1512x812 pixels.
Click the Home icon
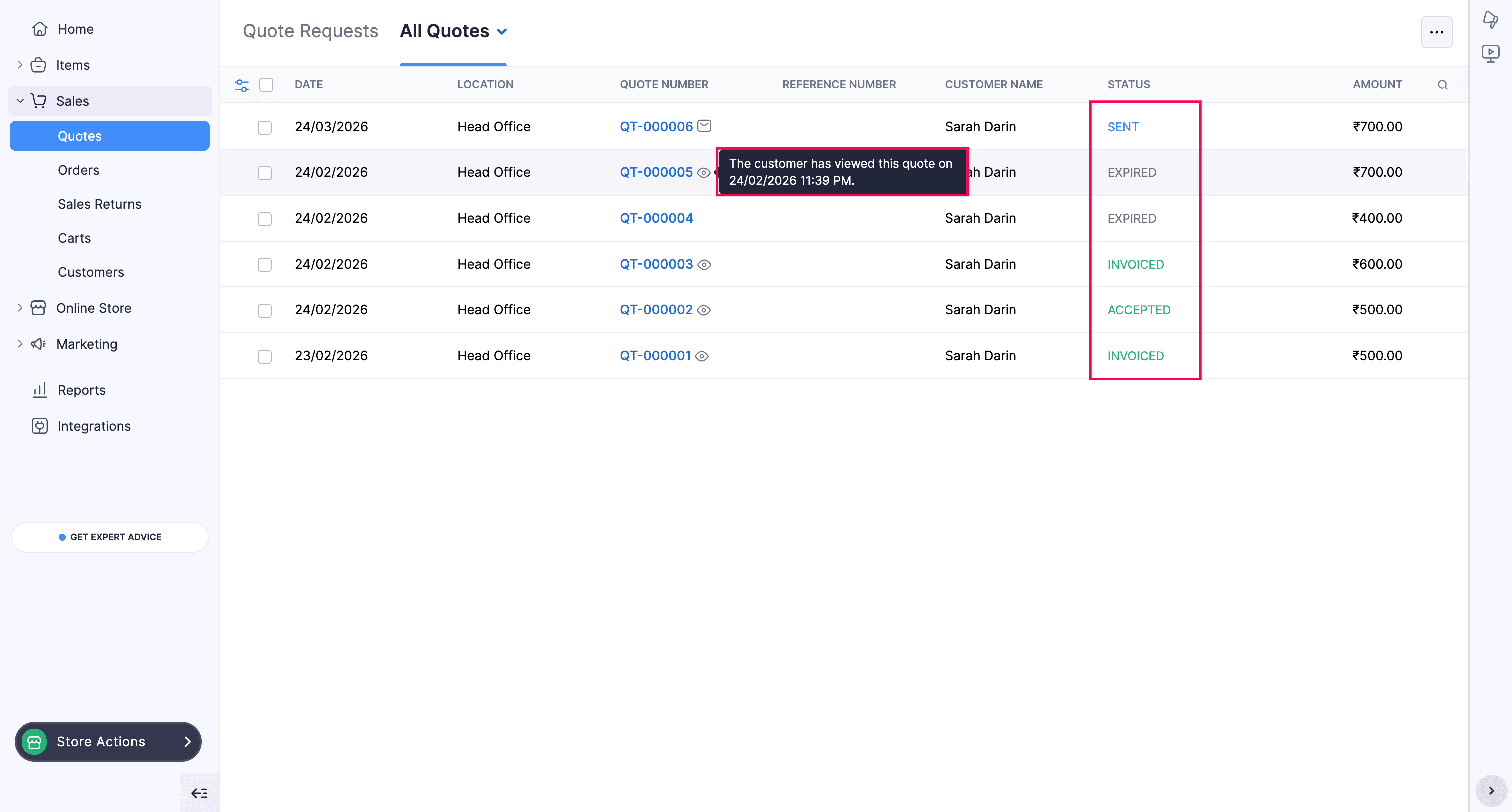click(x=38, y=28)
